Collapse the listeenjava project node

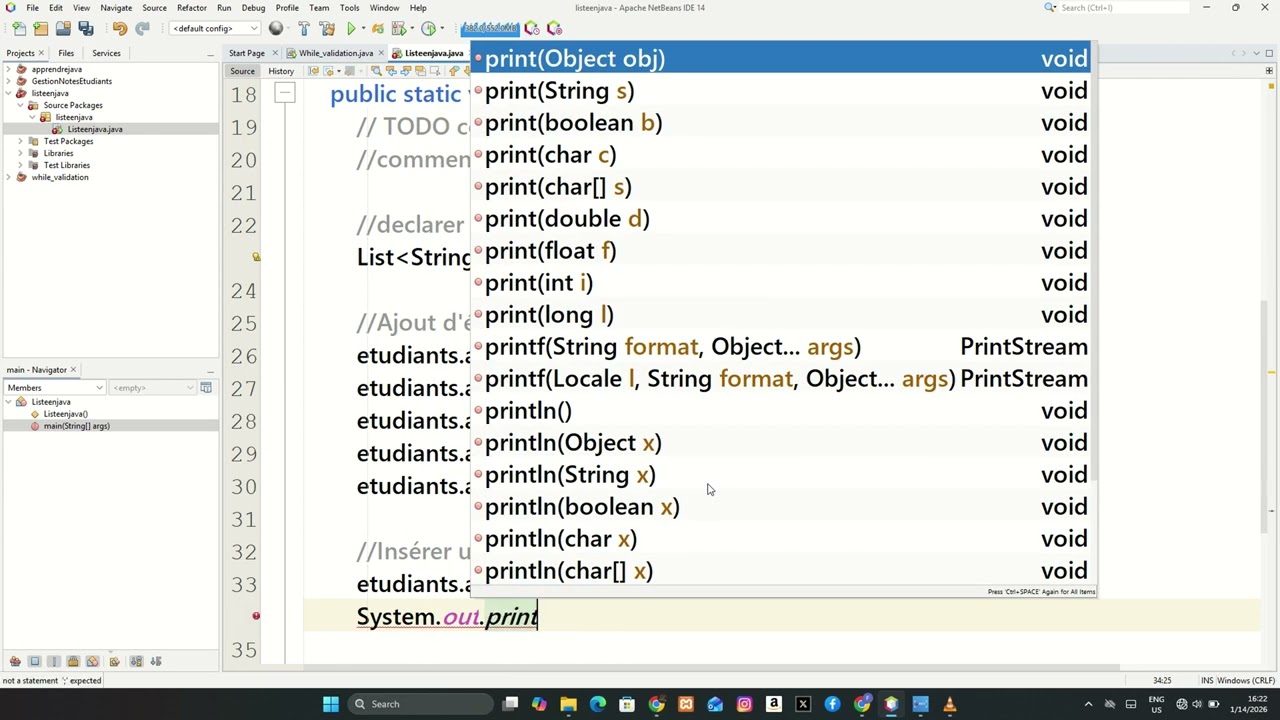8,93
